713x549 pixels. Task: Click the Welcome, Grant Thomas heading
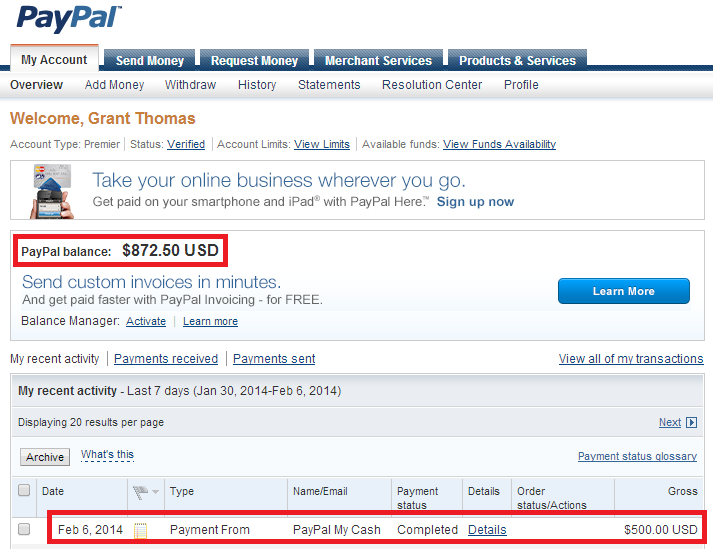[x=103, y=118]
